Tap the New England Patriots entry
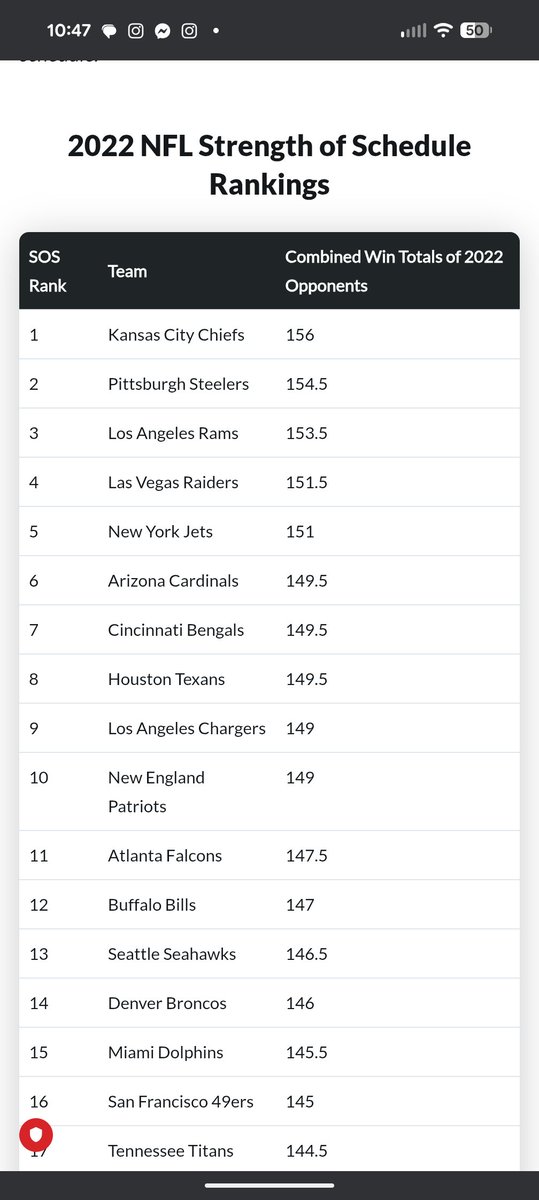The height and width of the screenshot is (1200, 539). point(156,792)
